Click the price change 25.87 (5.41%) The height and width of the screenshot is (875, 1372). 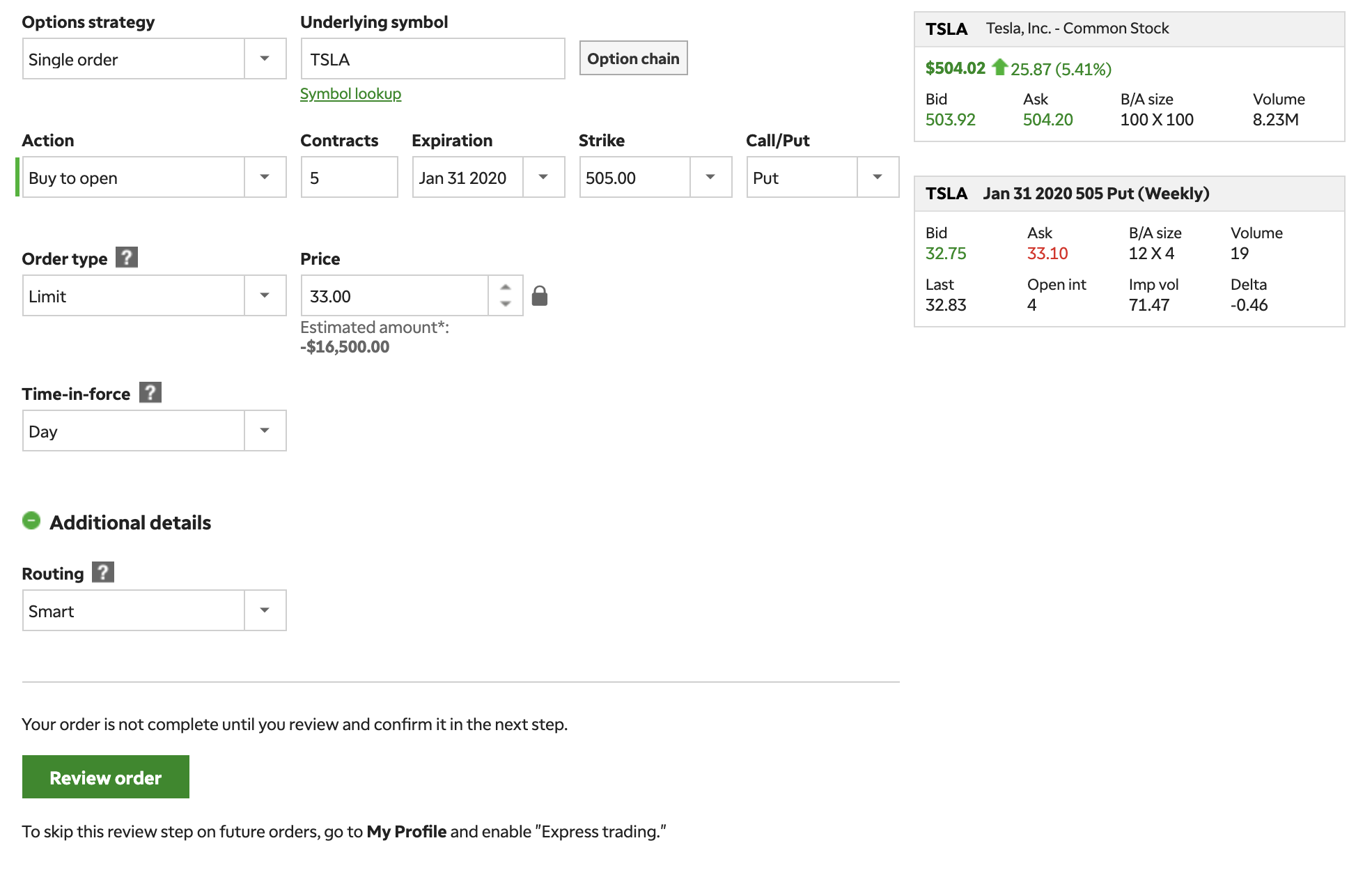pos(1061,69)
